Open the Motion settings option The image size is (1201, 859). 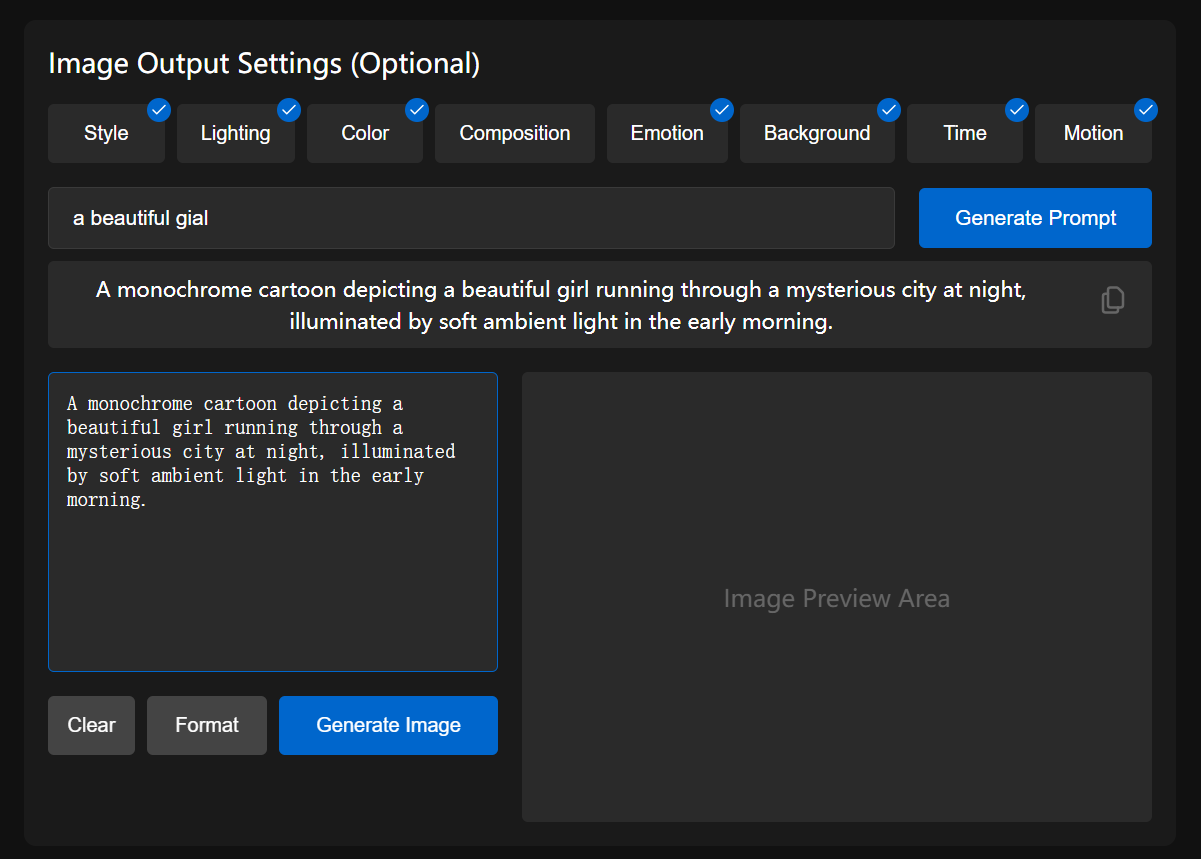coord(1093,133)
